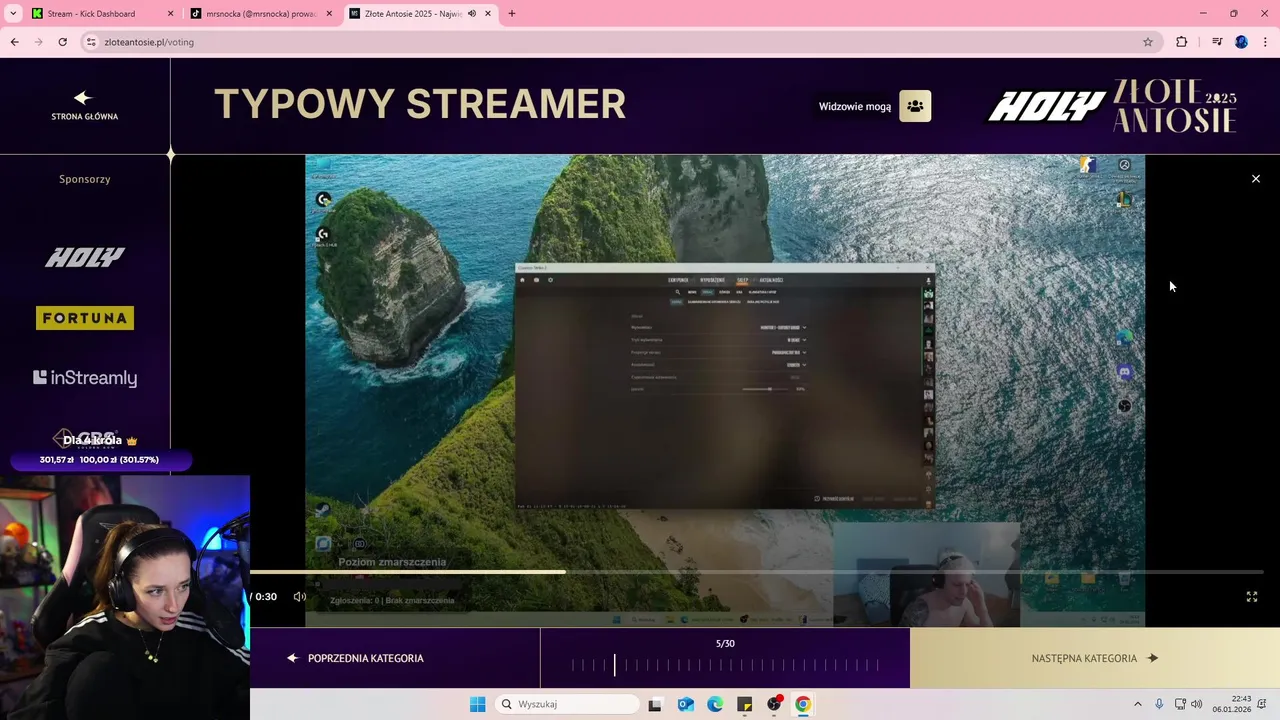Select the highlighted category marker 5/30

tap(615, 665)
